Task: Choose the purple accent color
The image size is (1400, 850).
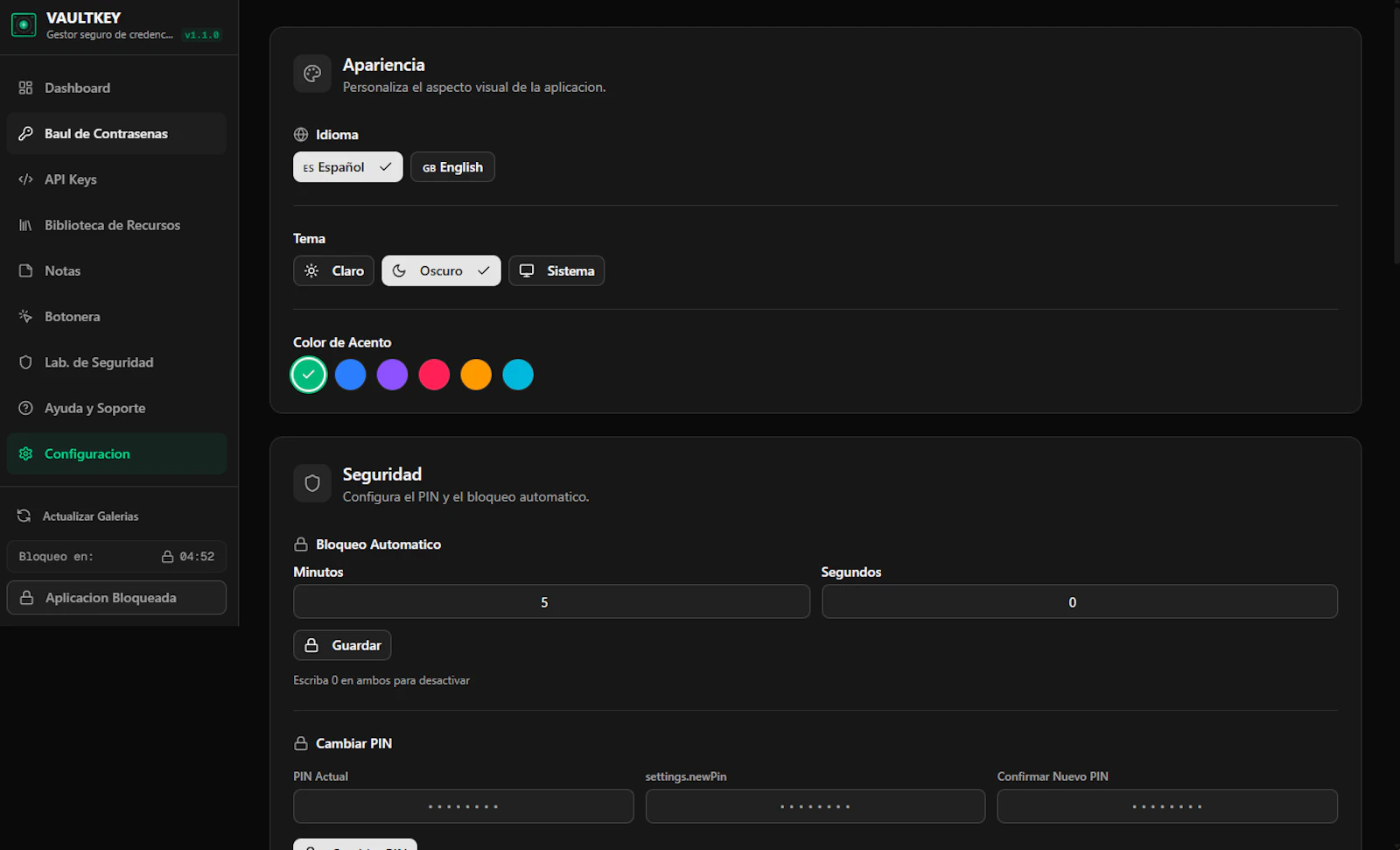Action: coord(392,375)
